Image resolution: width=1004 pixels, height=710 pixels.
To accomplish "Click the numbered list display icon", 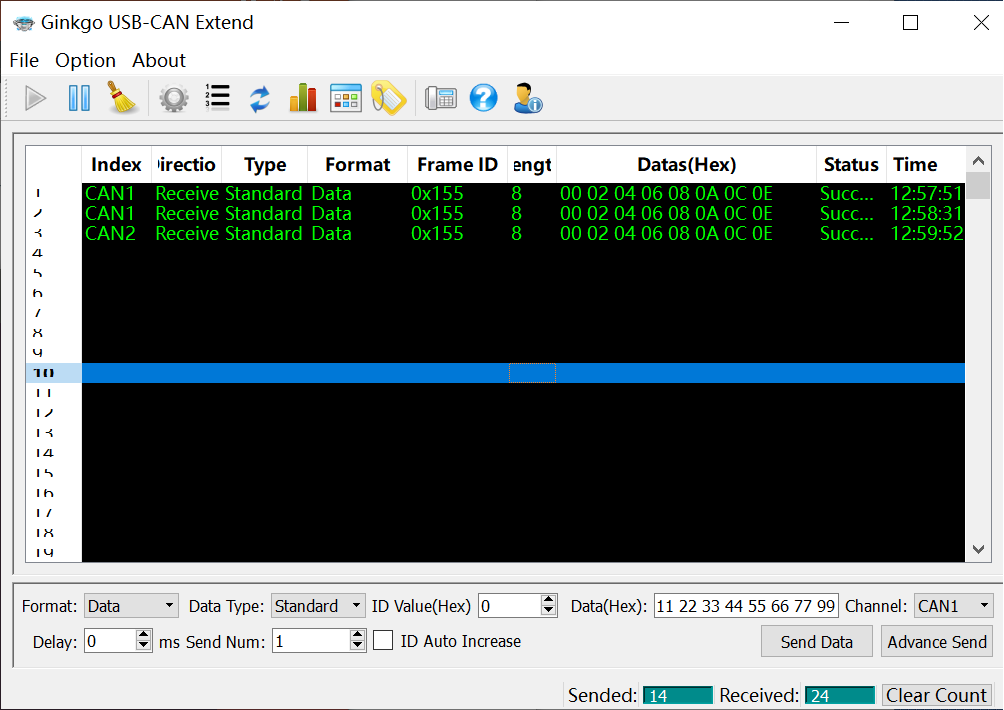I will 218,97.
